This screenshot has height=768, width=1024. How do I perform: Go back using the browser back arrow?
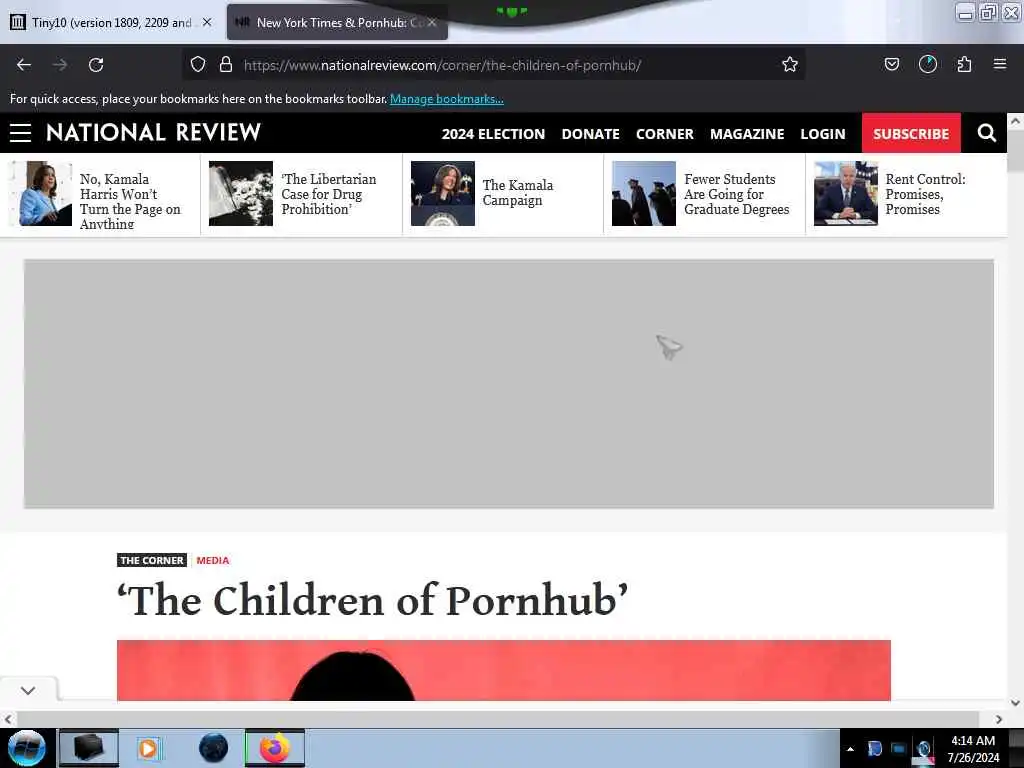(x=24, y=65)
